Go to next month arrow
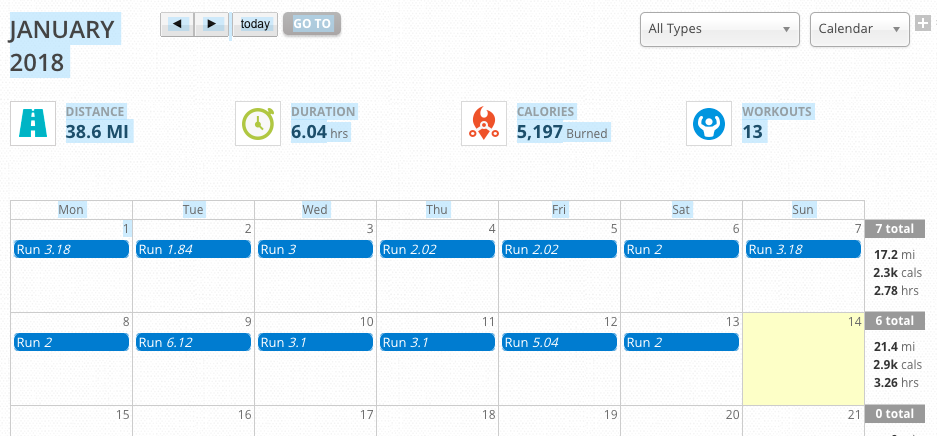This screenshot has width=937, height=436. pyautogui.click(x=211, y=23)
